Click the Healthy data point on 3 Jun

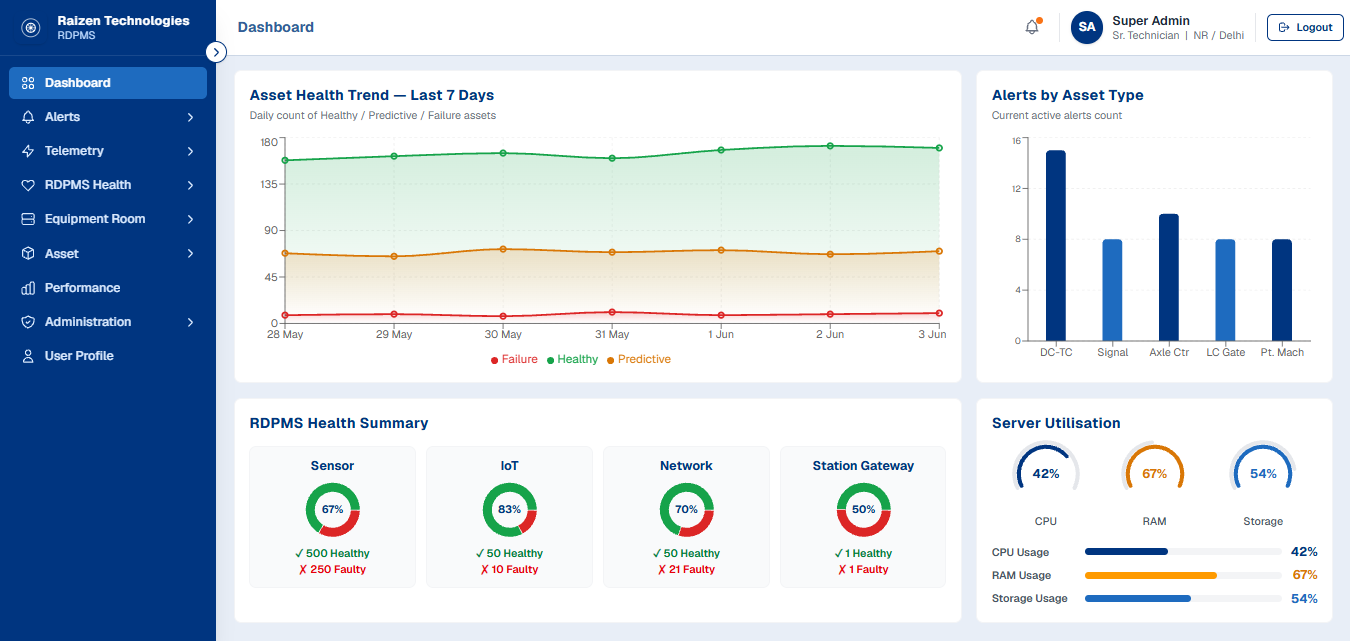(x=939, y=148)
